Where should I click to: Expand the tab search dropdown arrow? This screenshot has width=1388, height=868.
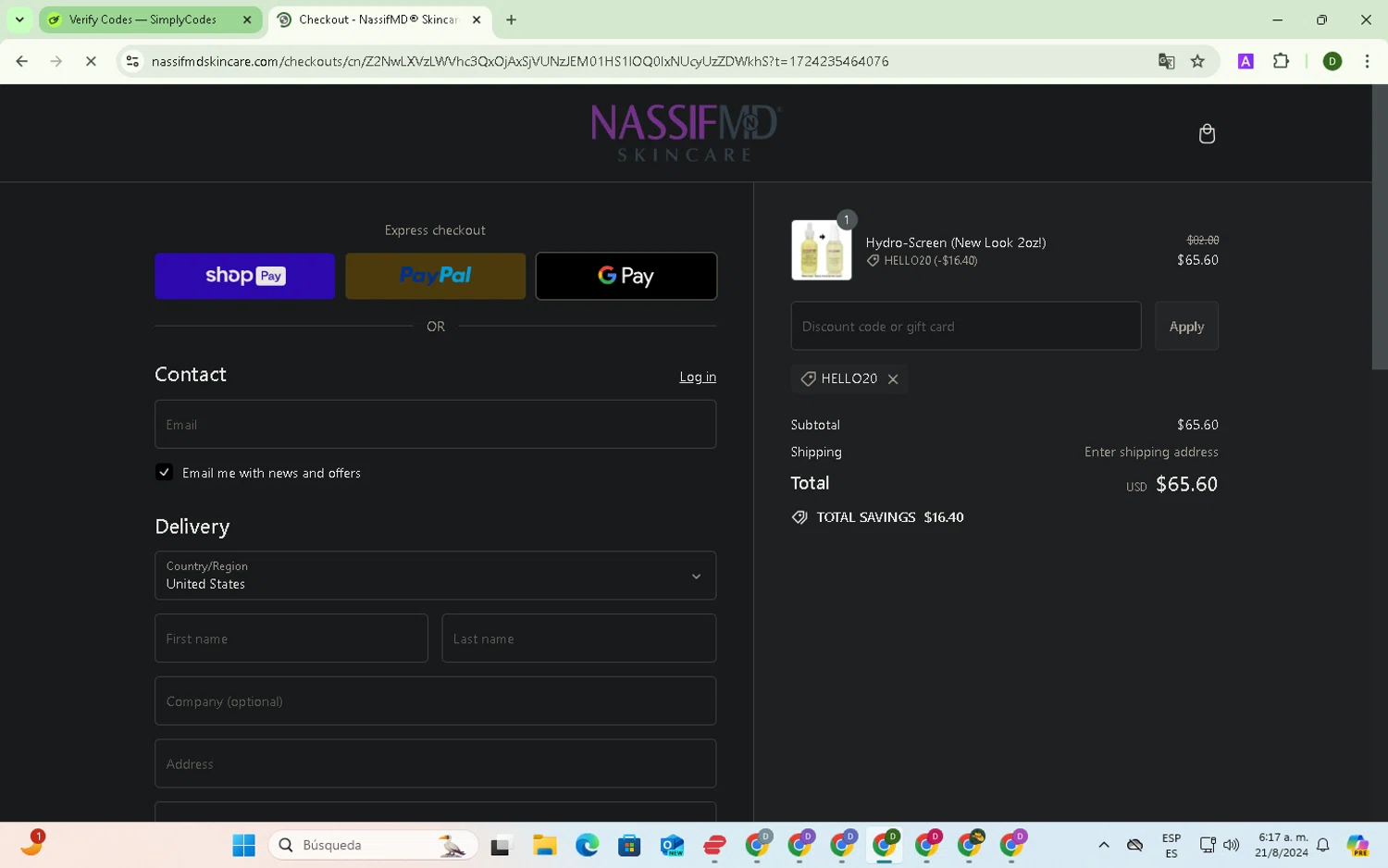tap(19, 19)
